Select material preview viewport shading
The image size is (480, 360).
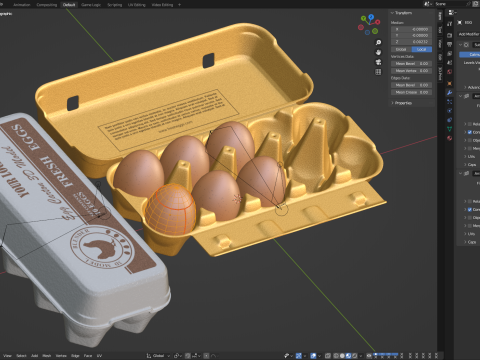348,356
